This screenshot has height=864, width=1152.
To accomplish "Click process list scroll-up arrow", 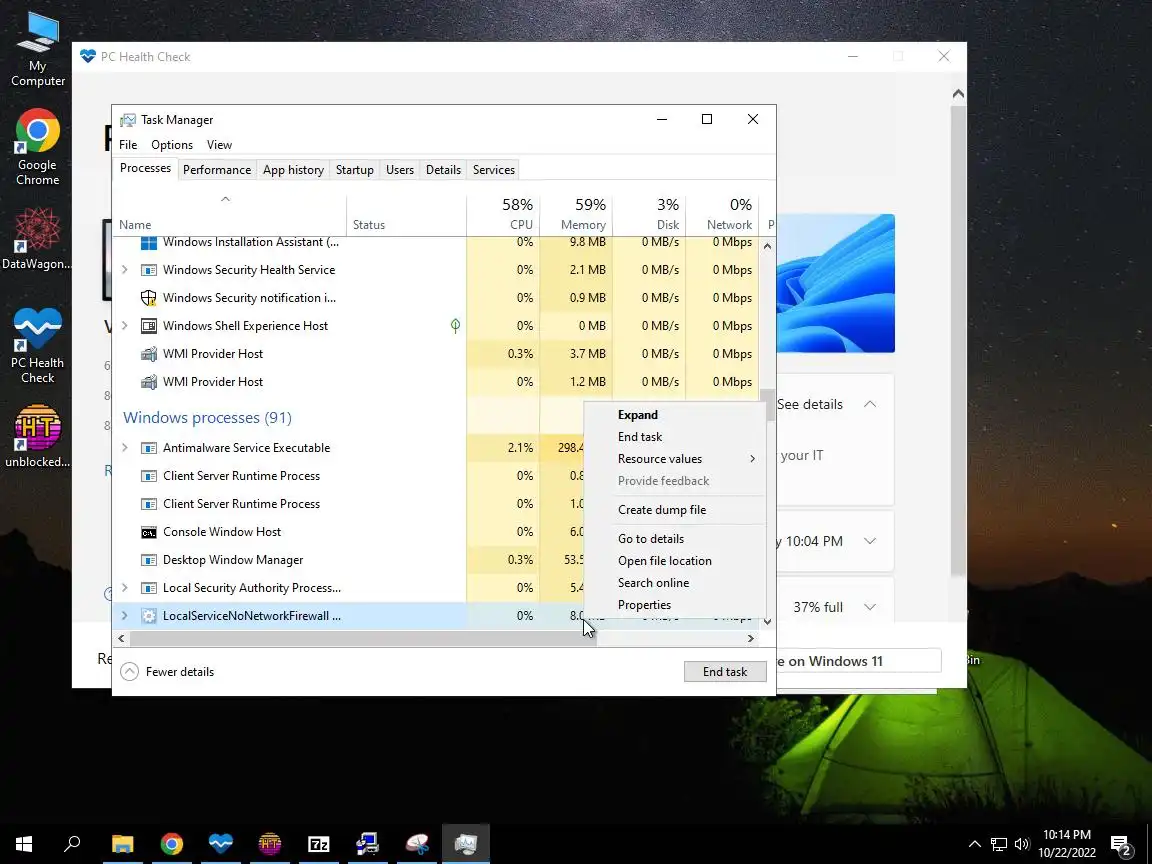I will pos(767,246).
